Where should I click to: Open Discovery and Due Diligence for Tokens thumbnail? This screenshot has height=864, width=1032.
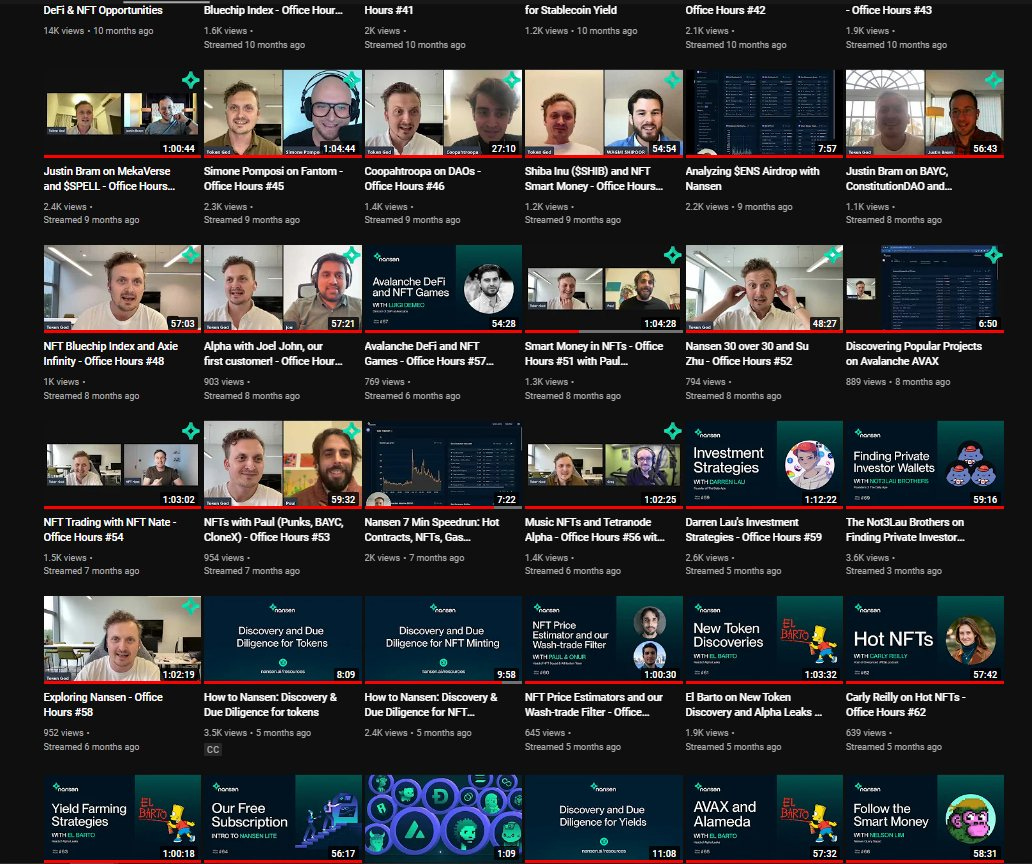282,639
